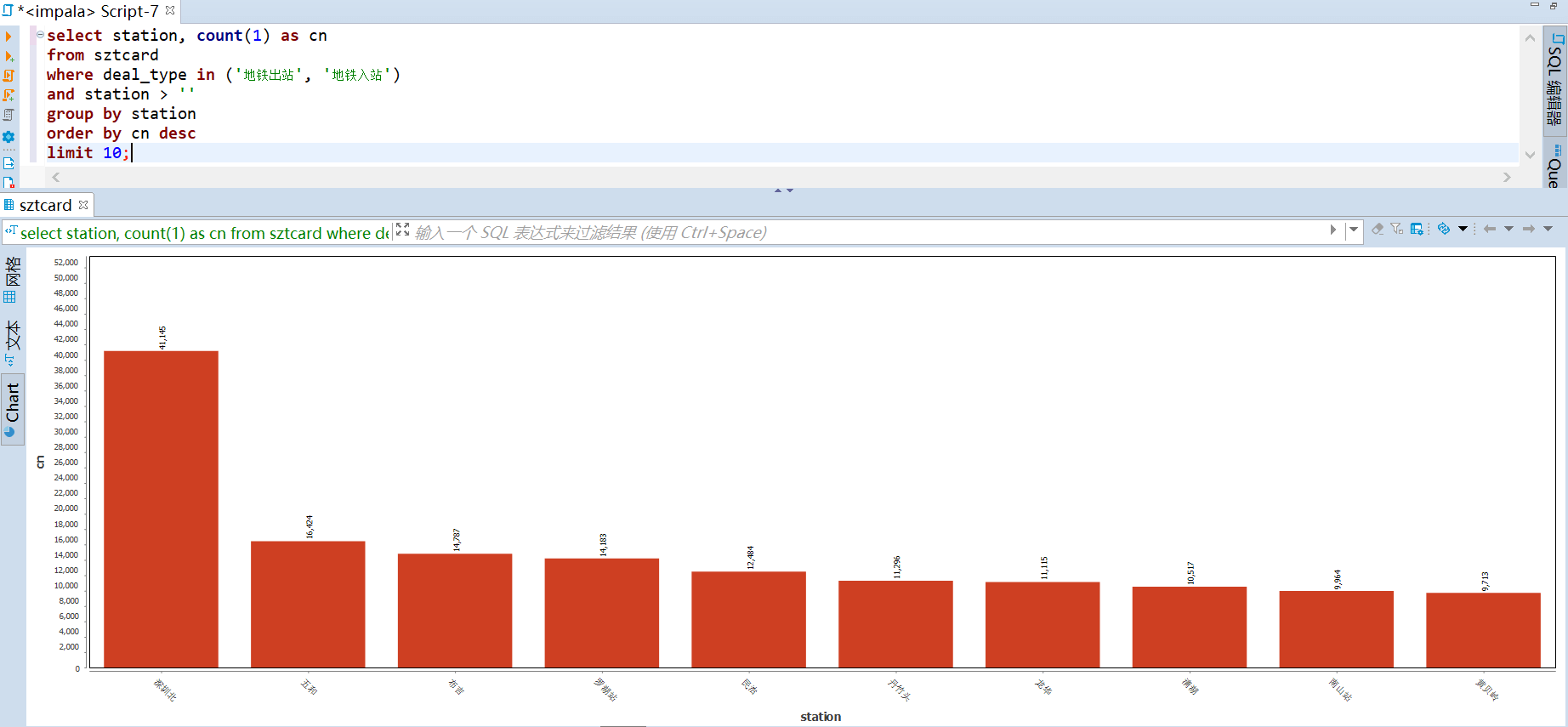
Task: Select the sztcard results tab
Action: 45,205
